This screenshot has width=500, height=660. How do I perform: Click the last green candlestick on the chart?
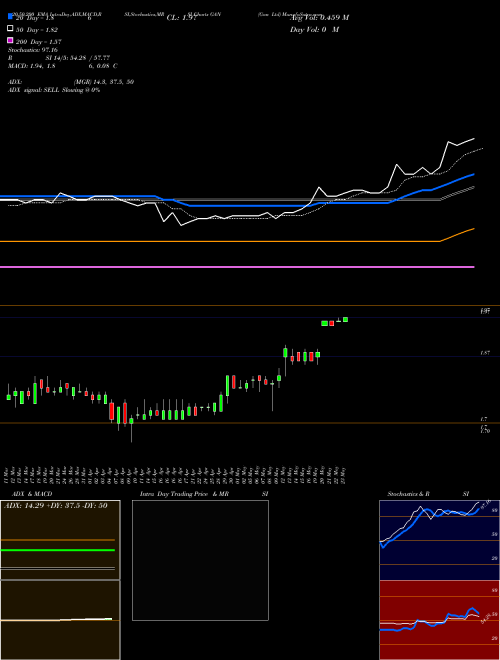pyautogui.click(x=345, y=319)
